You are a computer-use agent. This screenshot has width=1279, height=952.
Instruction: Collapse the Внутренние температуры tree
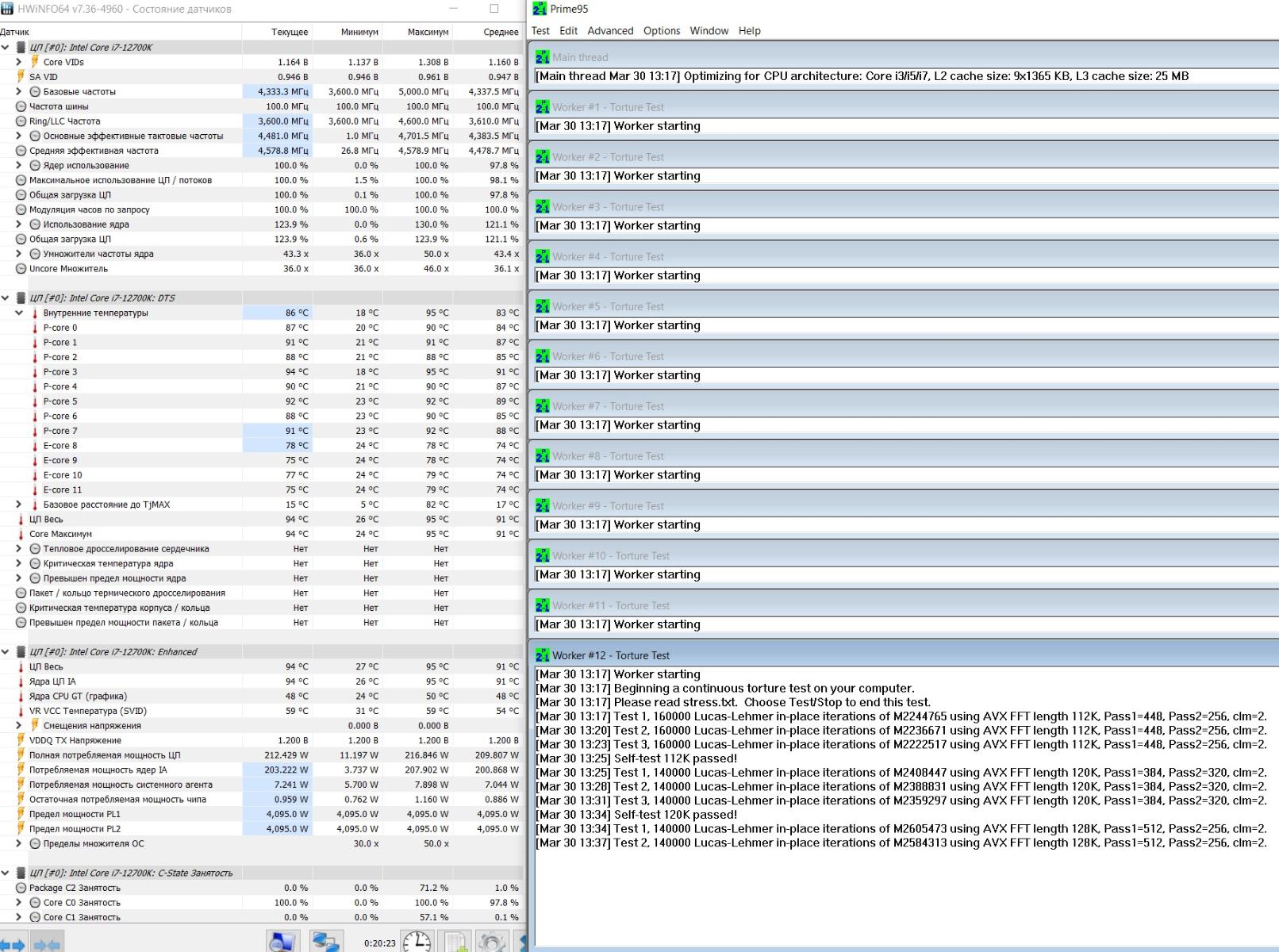click(19, 313)
